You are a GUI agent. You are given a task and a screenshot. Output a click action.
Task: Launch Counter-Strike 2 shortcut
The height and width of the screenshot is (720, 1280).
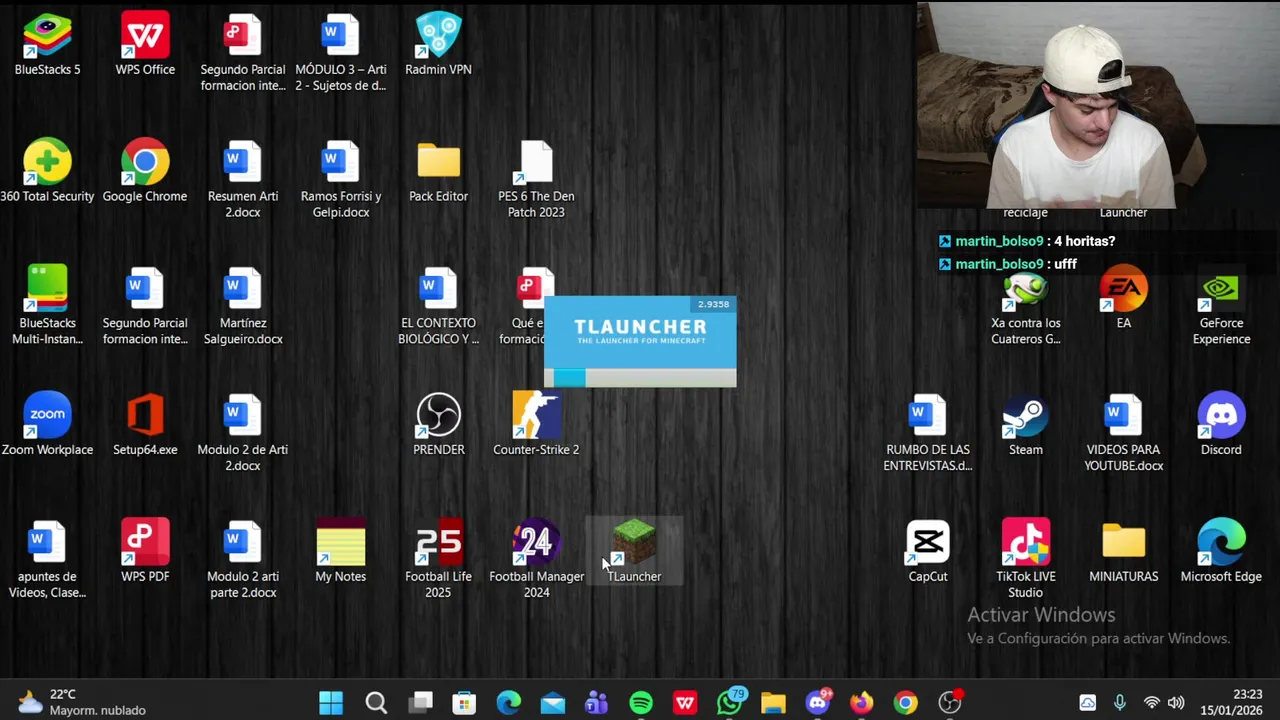point(536,425)
